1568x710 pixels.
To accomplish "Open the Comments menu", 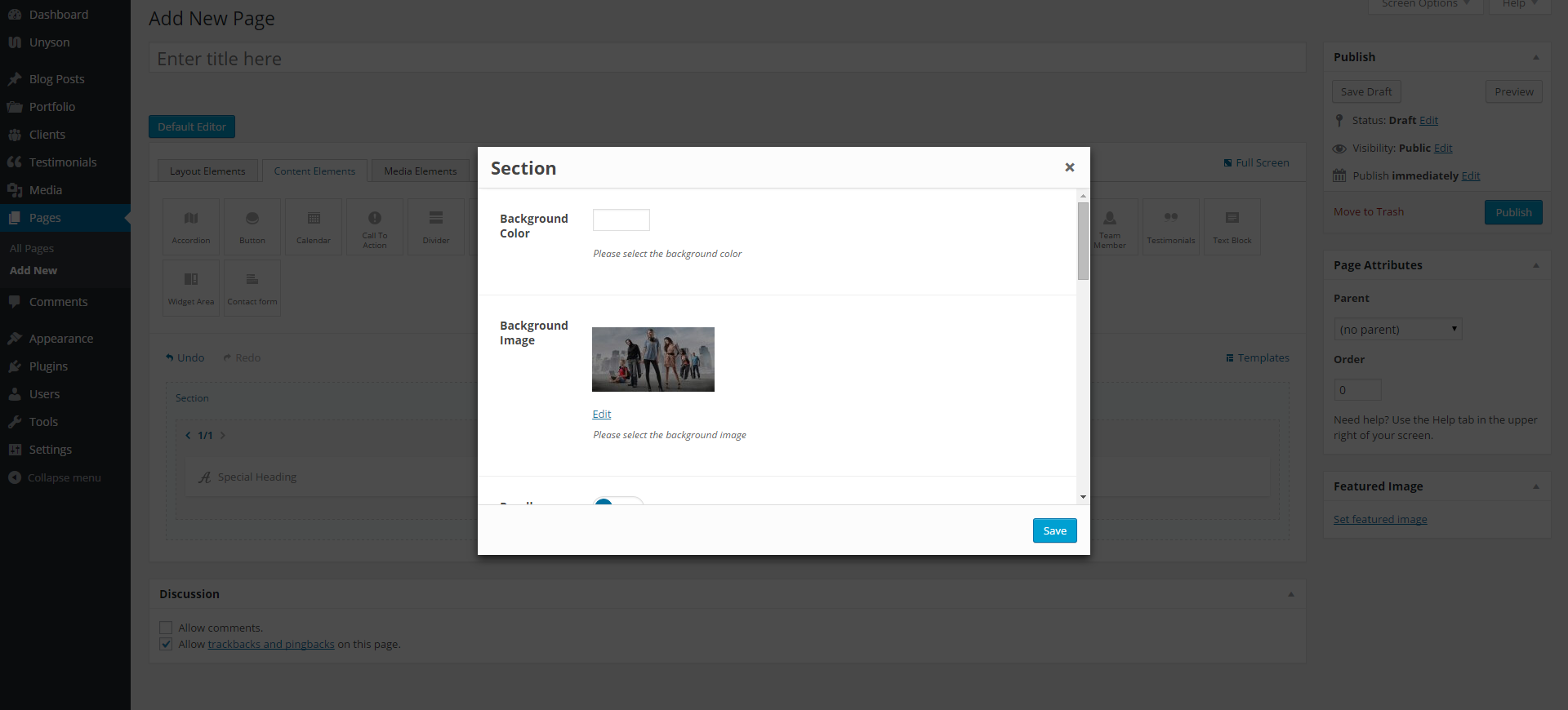I will 65,301.
